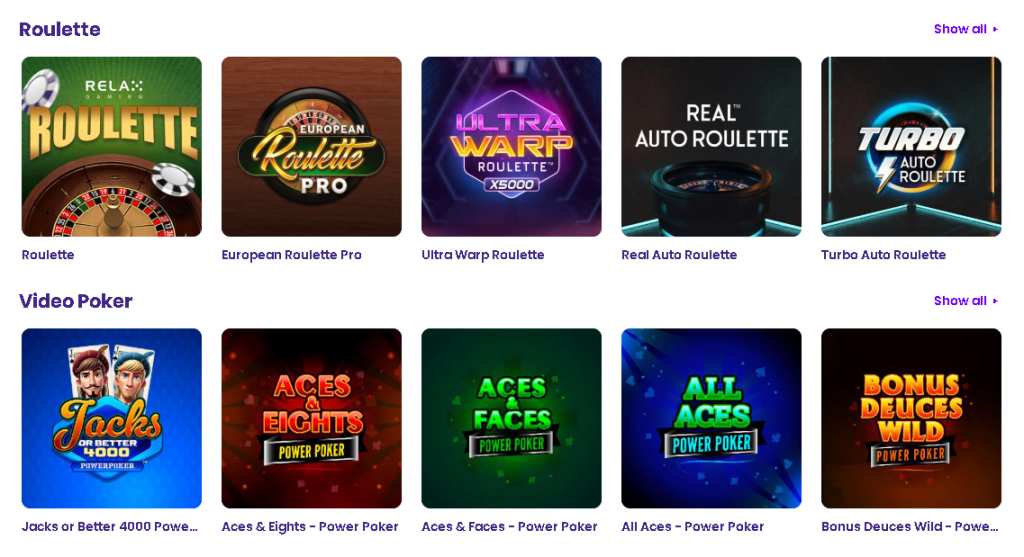Click the Ultra Warp Roulette title text
This screenshot has width=1024, height=557.
[483, 255]
